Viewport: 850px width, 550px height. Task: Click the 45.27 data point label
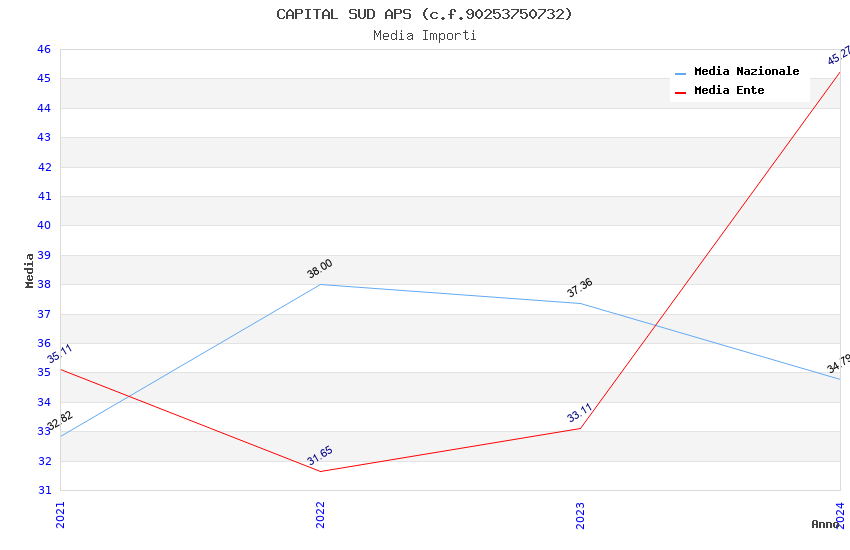[839, 55]
